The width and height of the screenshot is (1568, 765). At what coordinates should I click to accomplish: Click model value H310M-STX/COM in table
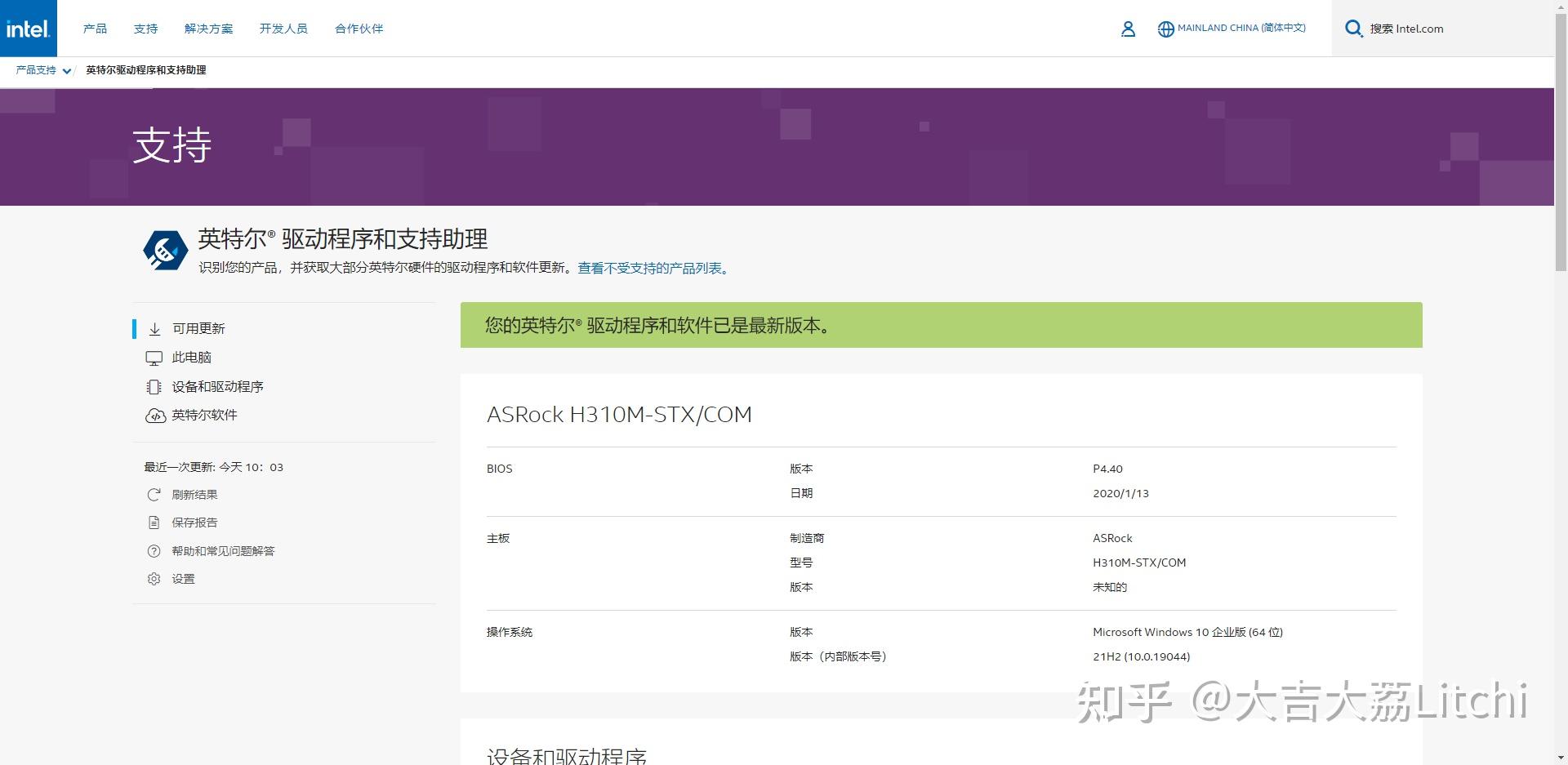tap(1139, 563)
